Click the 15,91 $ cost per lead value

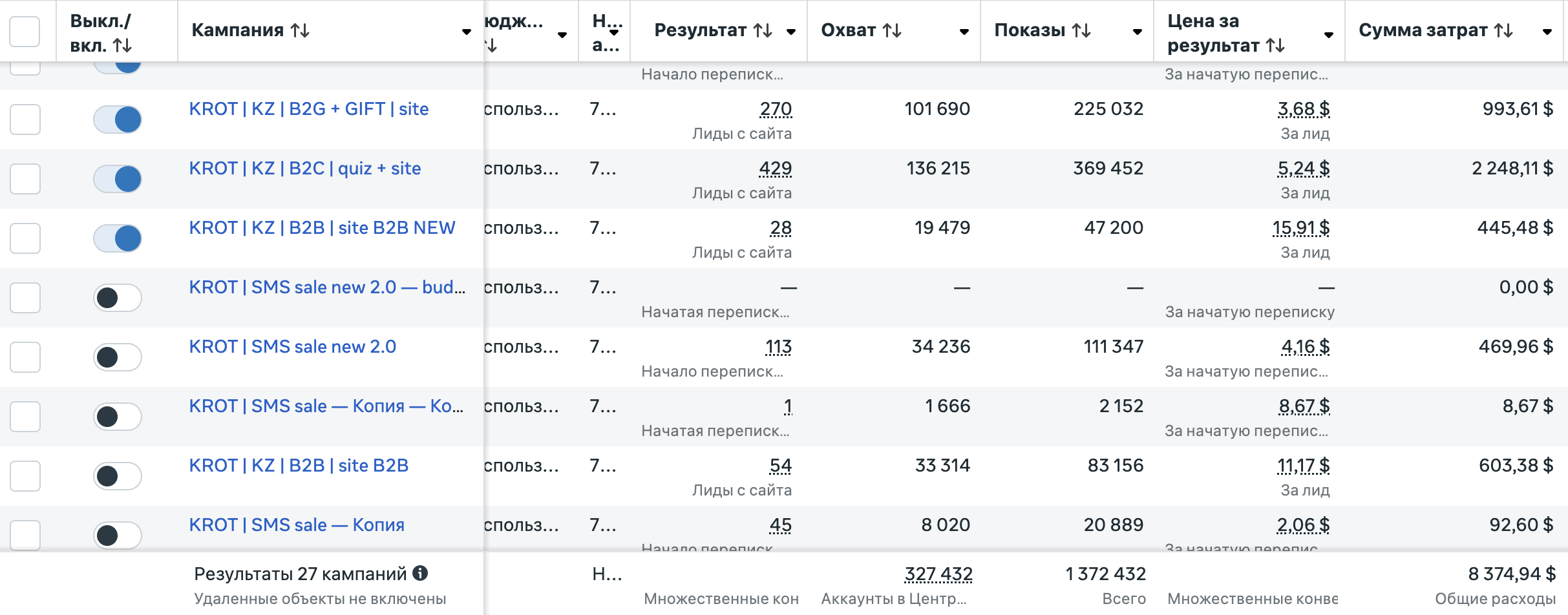pyautogui.click(x=1300, y=228)
